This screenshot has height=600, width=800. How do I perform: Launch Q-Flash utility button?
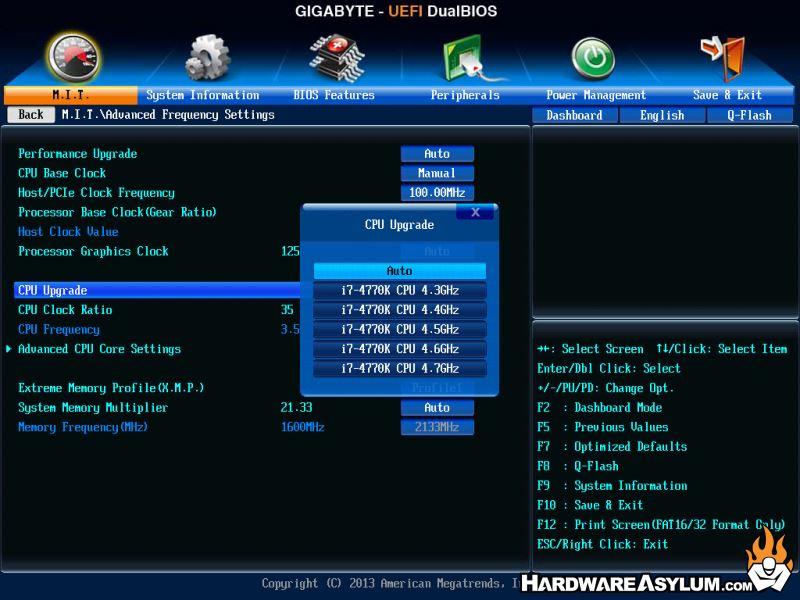tap(749, 115)
